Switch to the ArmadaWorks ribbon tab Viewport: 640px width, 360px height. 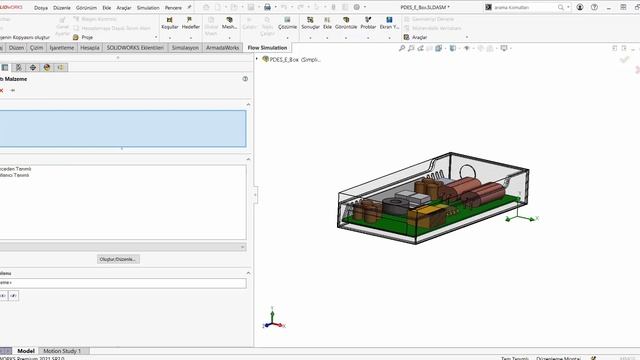[x=222, y=48]
